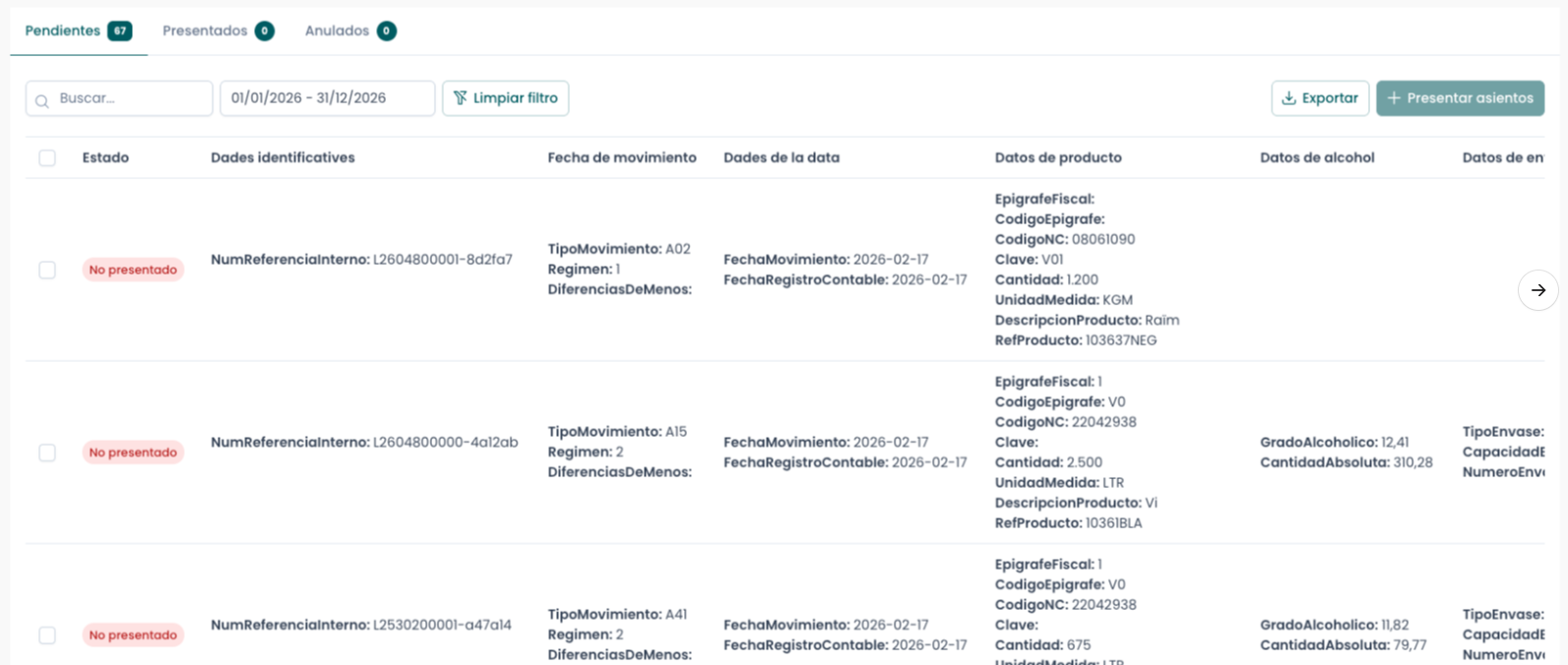This screenshot has height=665, width=1568.
Task: Click TipoMovimiento A41 value
Action: [x=676, y=615]
